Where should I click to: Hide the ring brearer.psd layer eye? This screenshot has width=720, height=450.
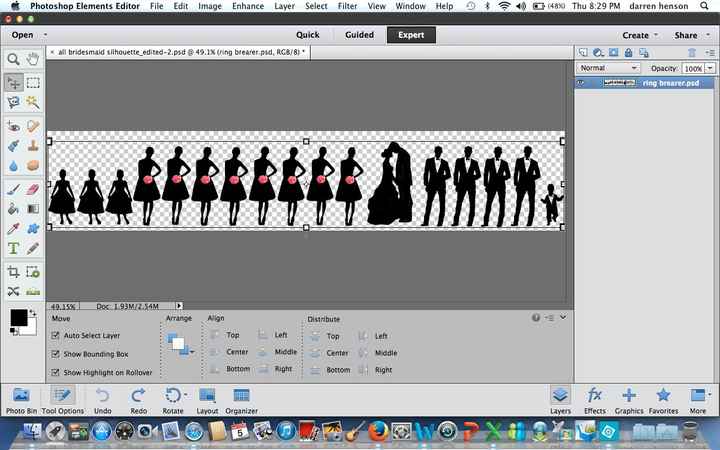[581, 83]
